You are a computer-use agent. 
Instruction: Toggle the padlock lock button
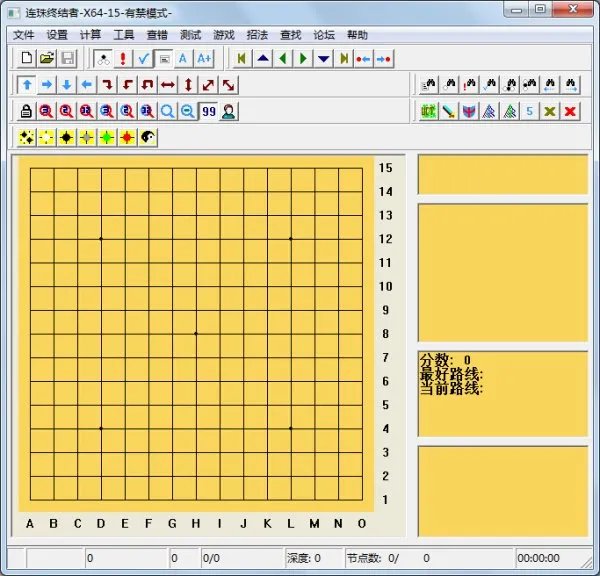point(26,111)
